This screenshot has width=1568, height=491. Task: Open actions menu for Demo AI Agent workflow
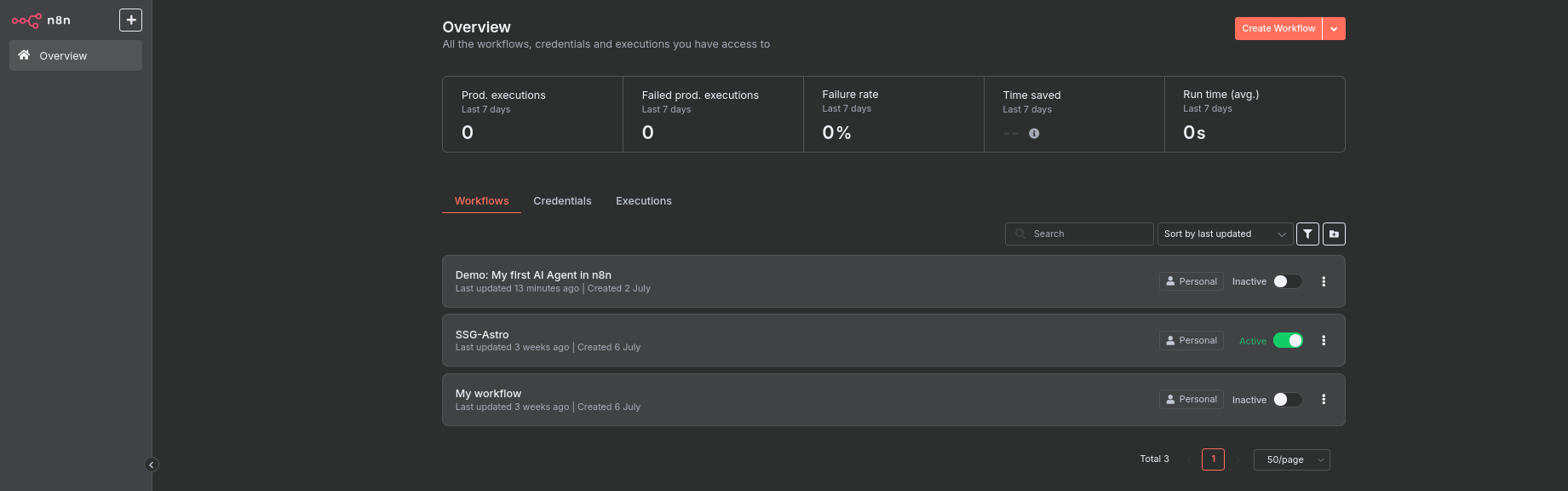point(1324,281)
